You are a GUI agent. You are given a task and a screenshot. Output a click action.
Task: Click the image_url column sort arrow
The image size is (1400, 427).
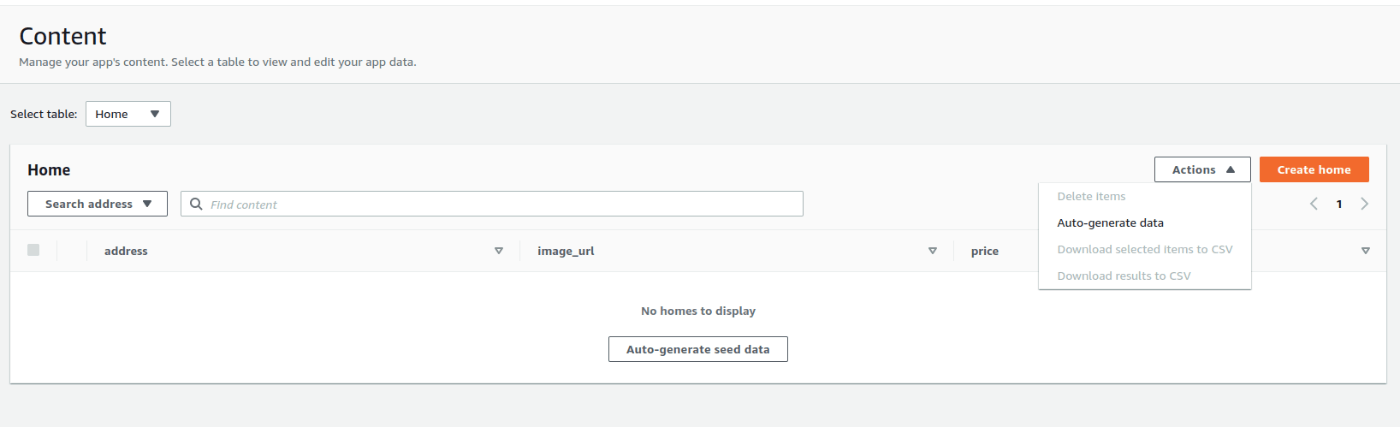click(932, 251)
